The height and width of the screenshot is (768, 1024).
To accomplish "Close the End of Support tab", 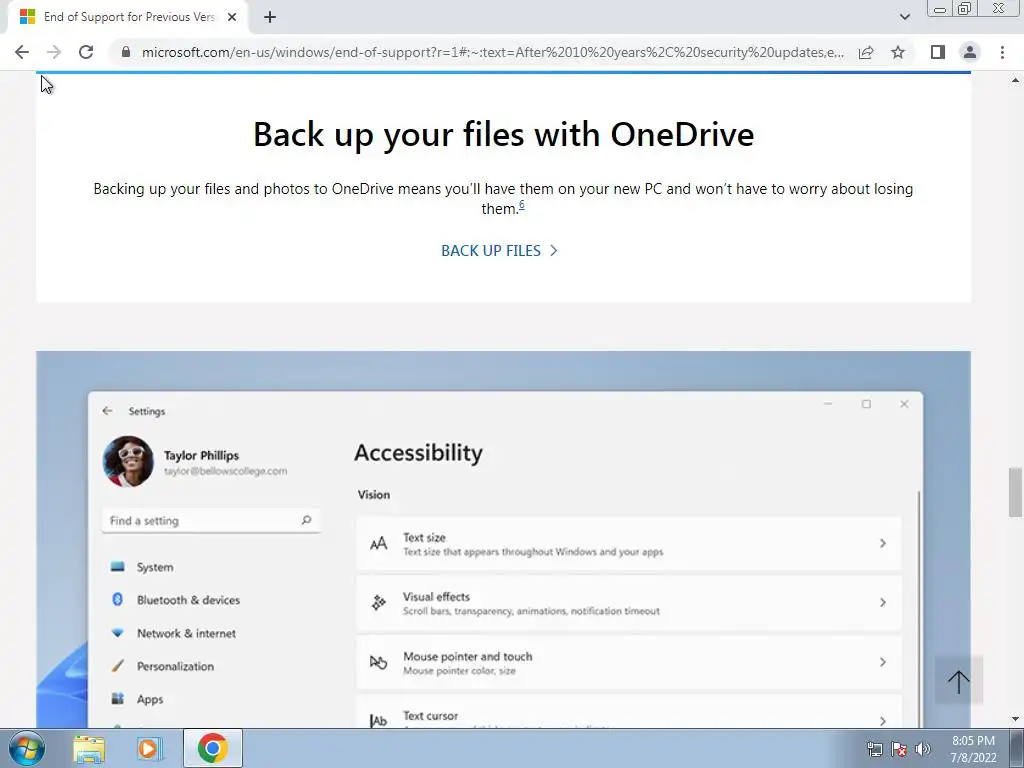I will point(232,17).
